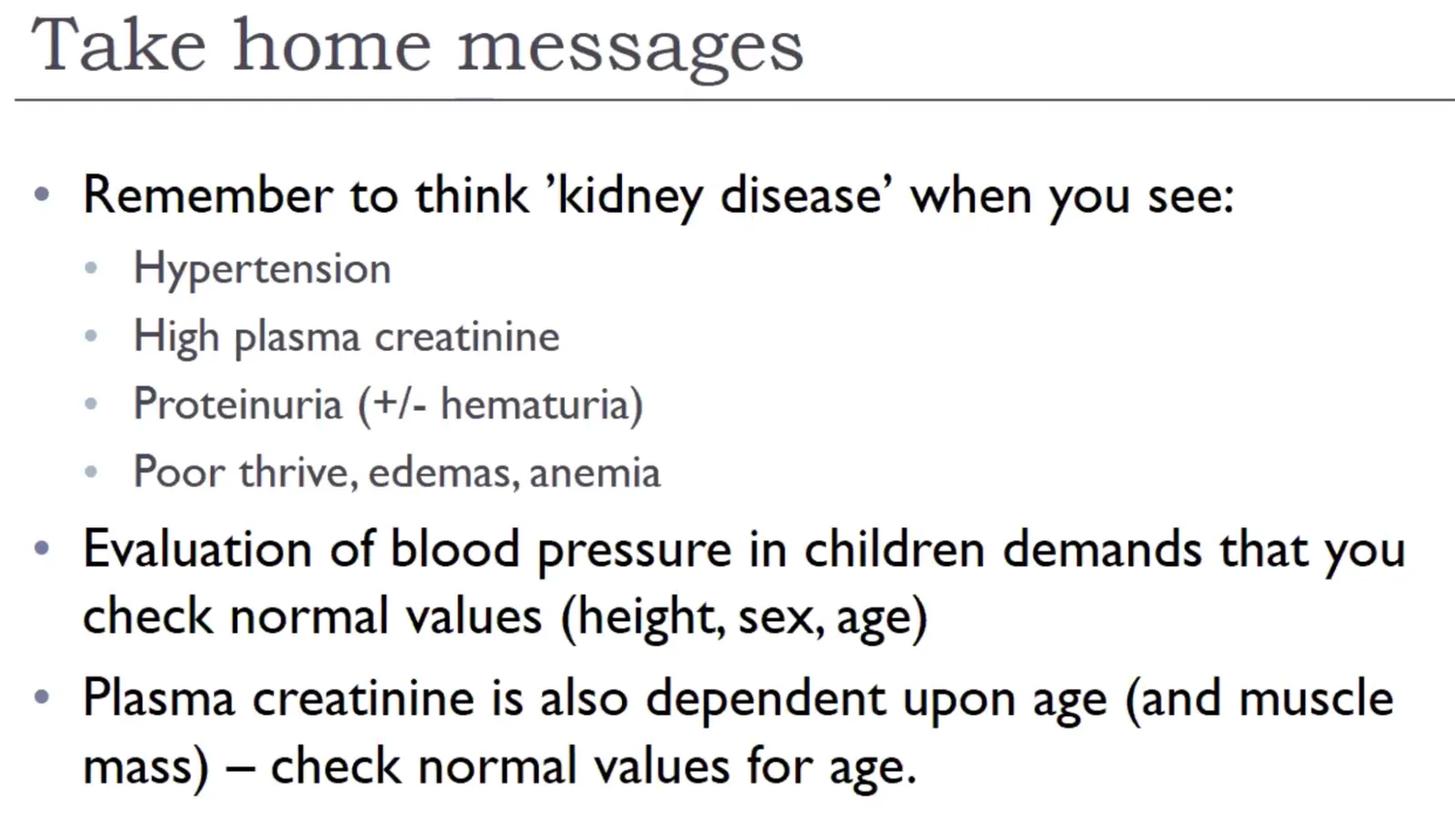Viewport: 1455px width, 840px height.
Task: Click the 'Evaluation of blood pressure' line
Action: tap(744, 551)
